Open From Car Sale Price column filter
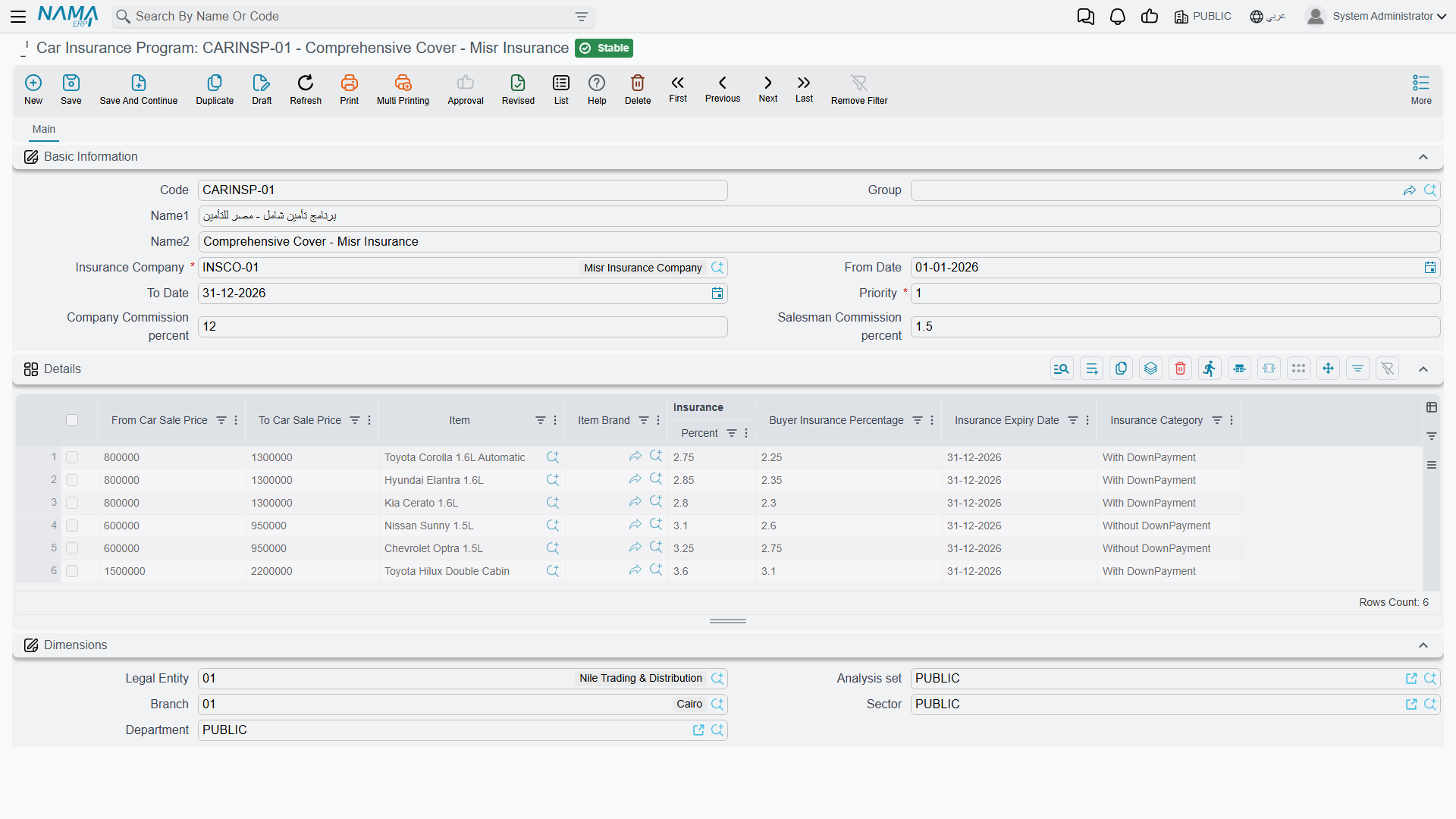Image resolution: width=1456 pixels, height=819 pixels. coord(221,420)
